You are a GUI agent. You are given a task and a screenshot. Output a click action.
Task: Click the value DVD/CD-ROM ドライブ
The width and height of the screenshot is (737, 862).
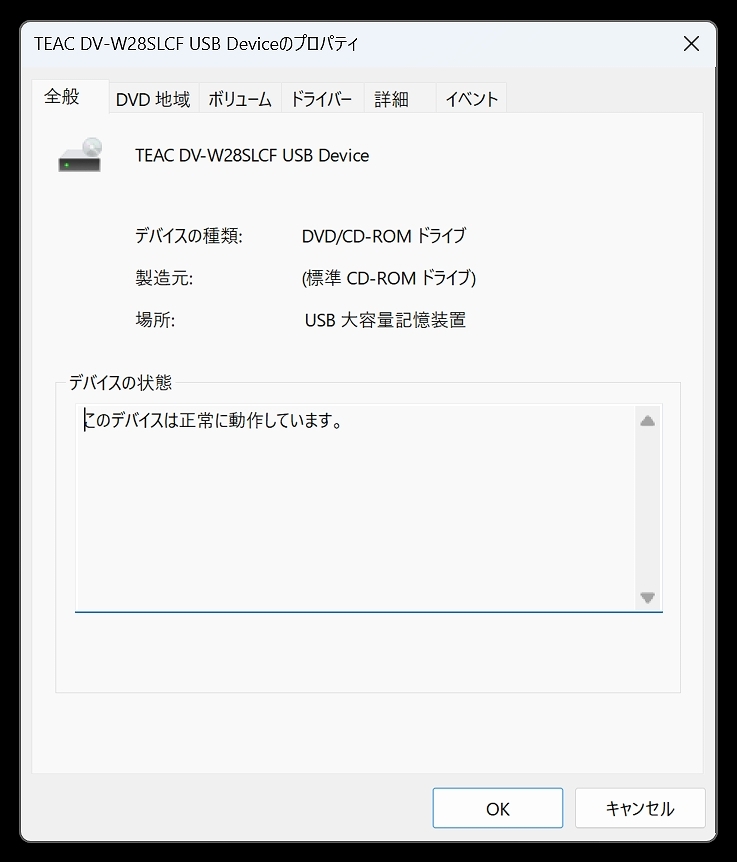click(x=384, y=236)
